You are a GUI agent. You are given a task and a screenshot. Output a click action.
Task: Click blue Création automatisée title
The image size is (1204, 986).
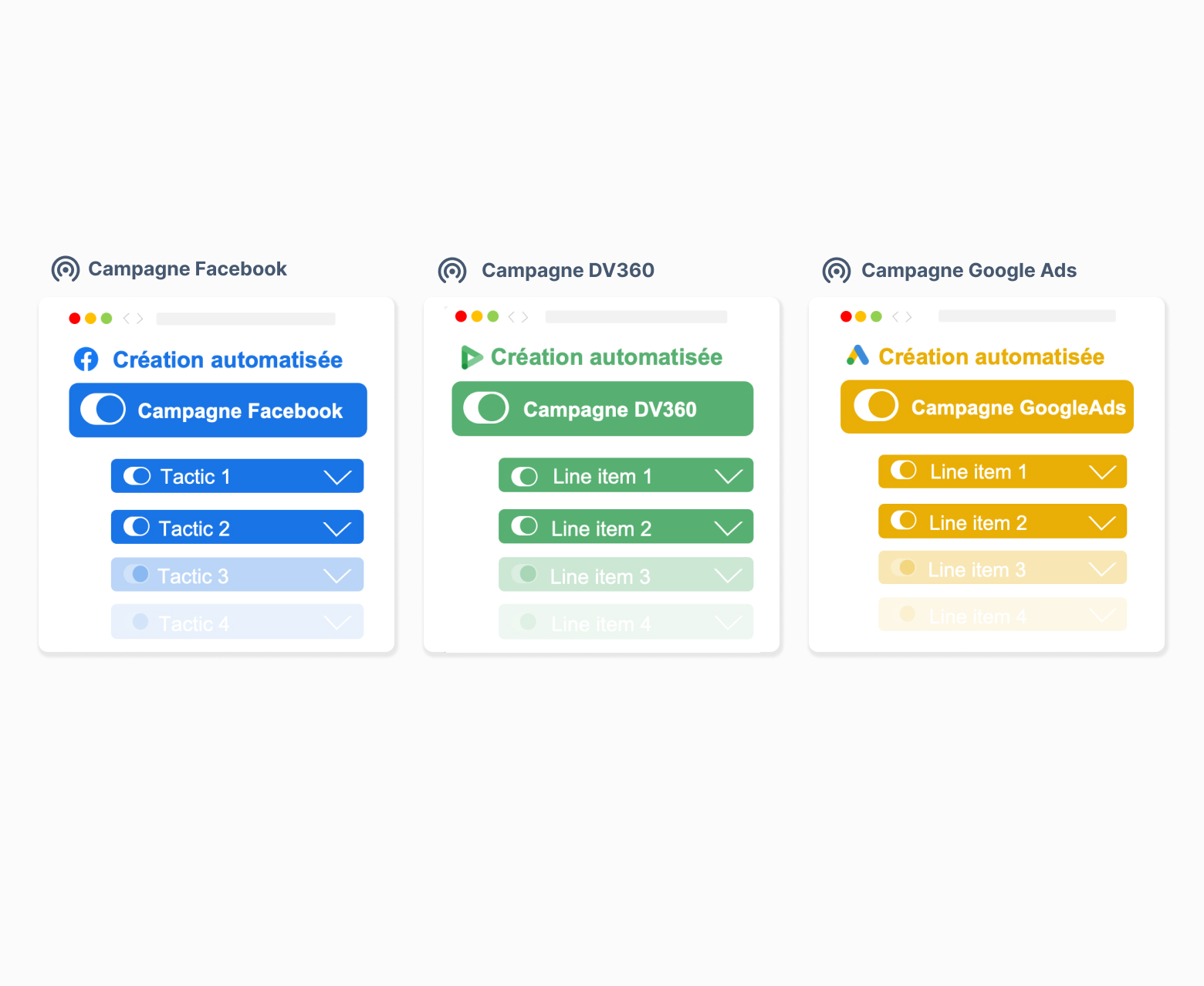[x=228, y=360]
